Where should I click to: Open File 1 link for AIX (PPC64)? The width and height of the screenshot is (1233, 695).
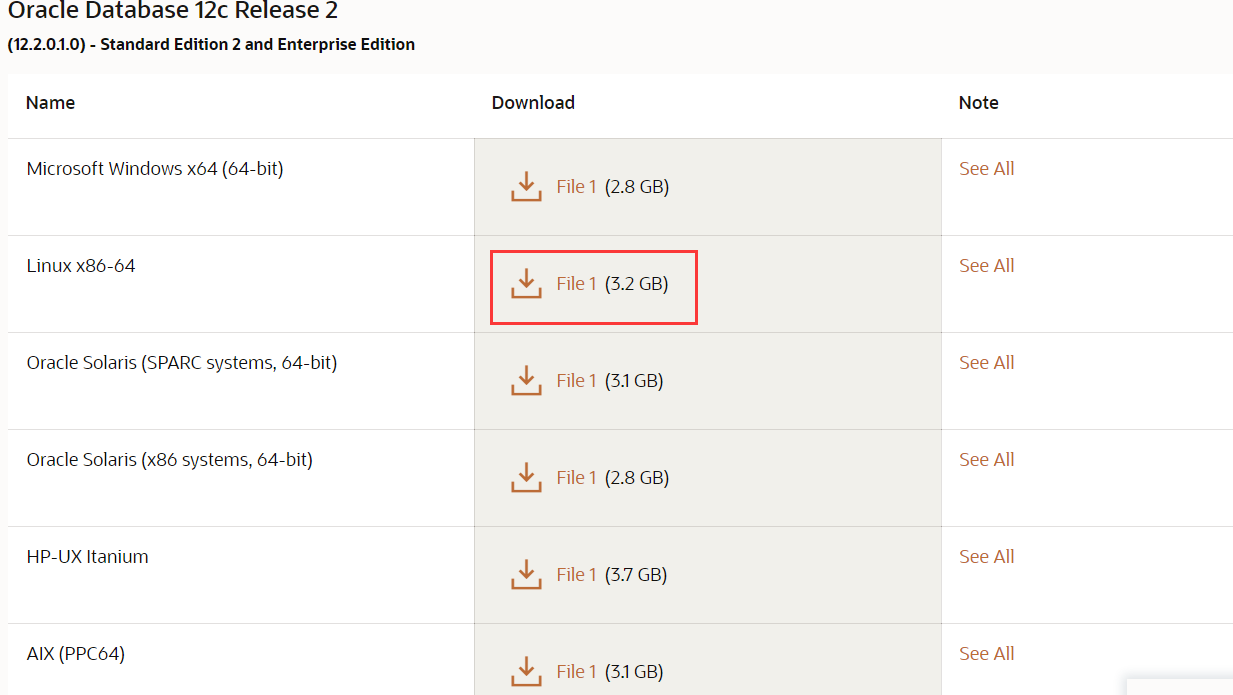coord(576,672)
